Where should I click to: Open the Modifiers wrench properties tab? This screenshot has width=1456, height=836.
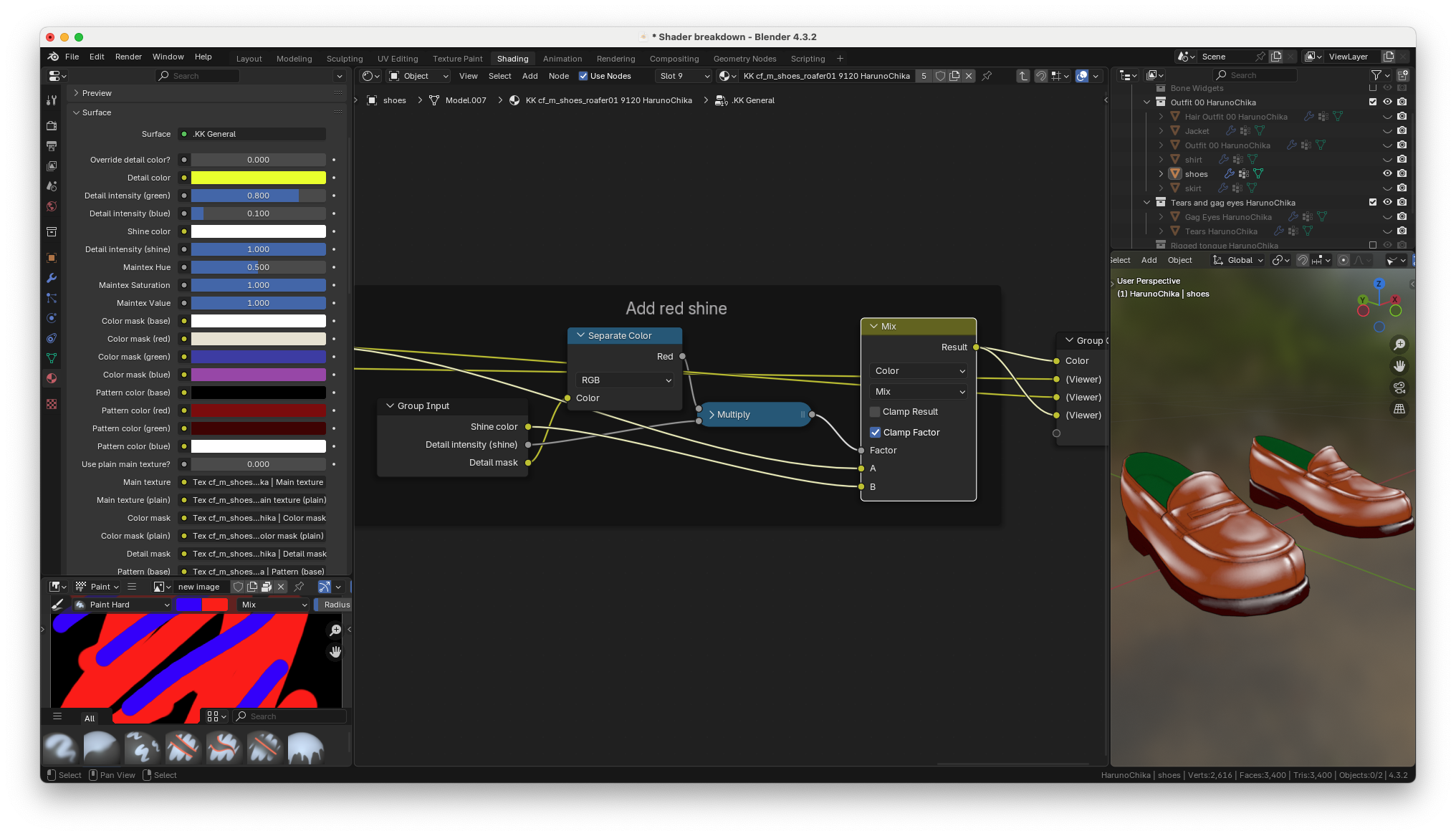pos(52,278)
